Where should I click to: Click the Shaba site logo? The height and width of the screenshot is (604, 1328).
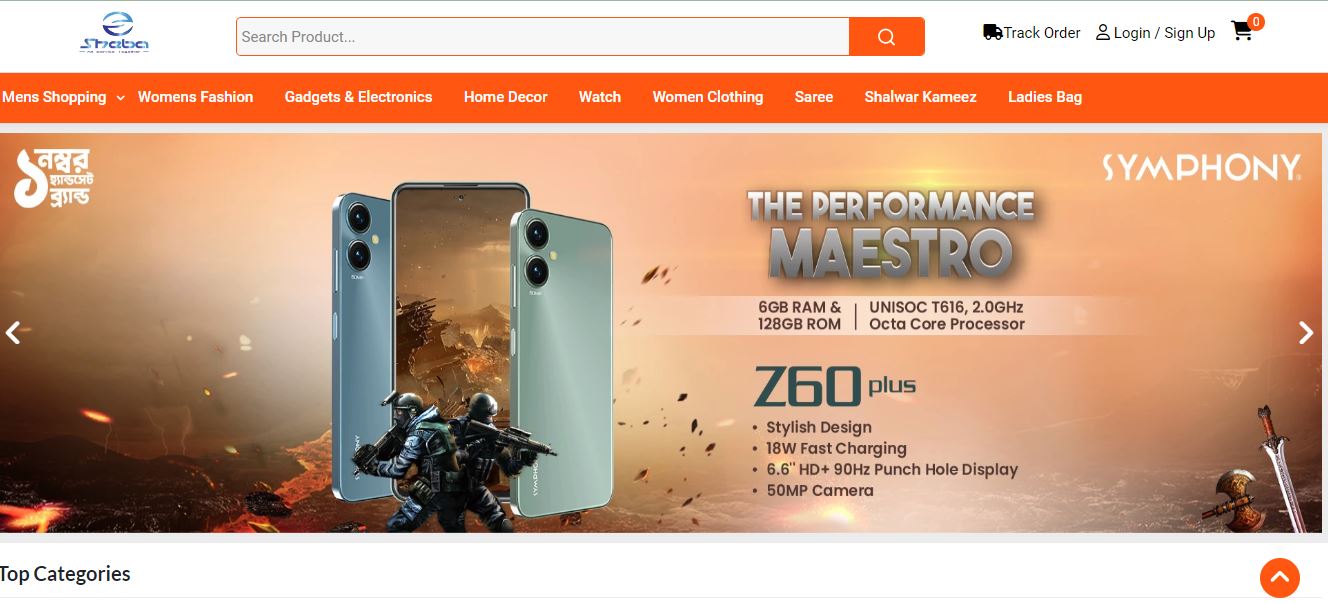[x=115, y=34]
